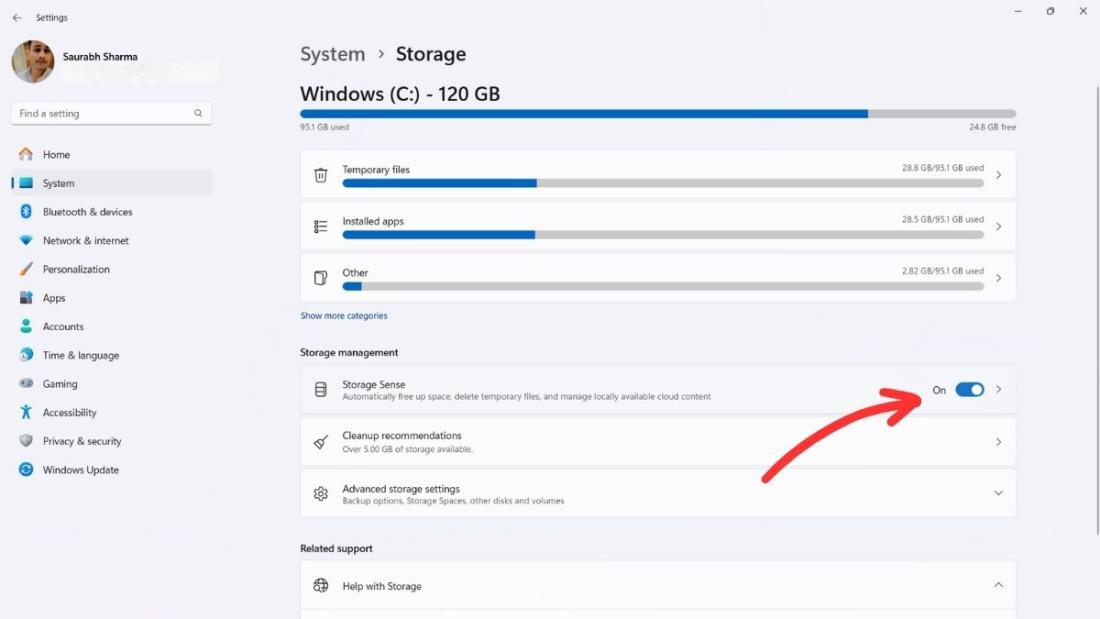Click the Gaming controller icon
1100x619 pixels.
click(26, 384)
